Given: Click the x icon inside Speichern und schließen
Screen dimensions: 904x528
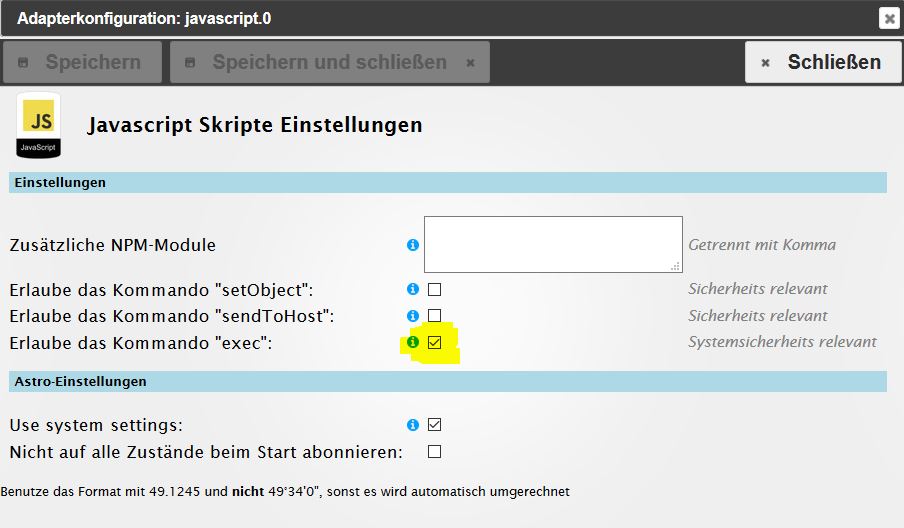Looking at the screenshot, I should point(470,62).
